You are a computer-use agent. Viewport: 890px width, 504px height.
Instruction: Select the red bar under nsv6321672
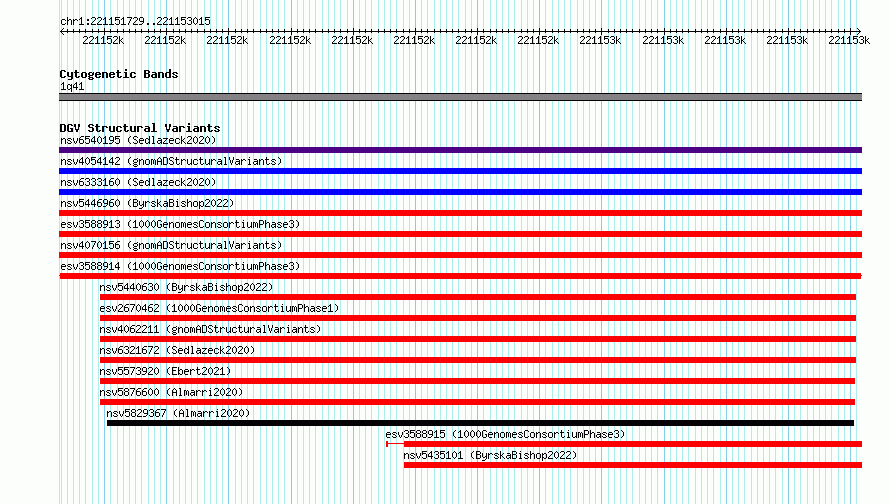coord(478,360)
